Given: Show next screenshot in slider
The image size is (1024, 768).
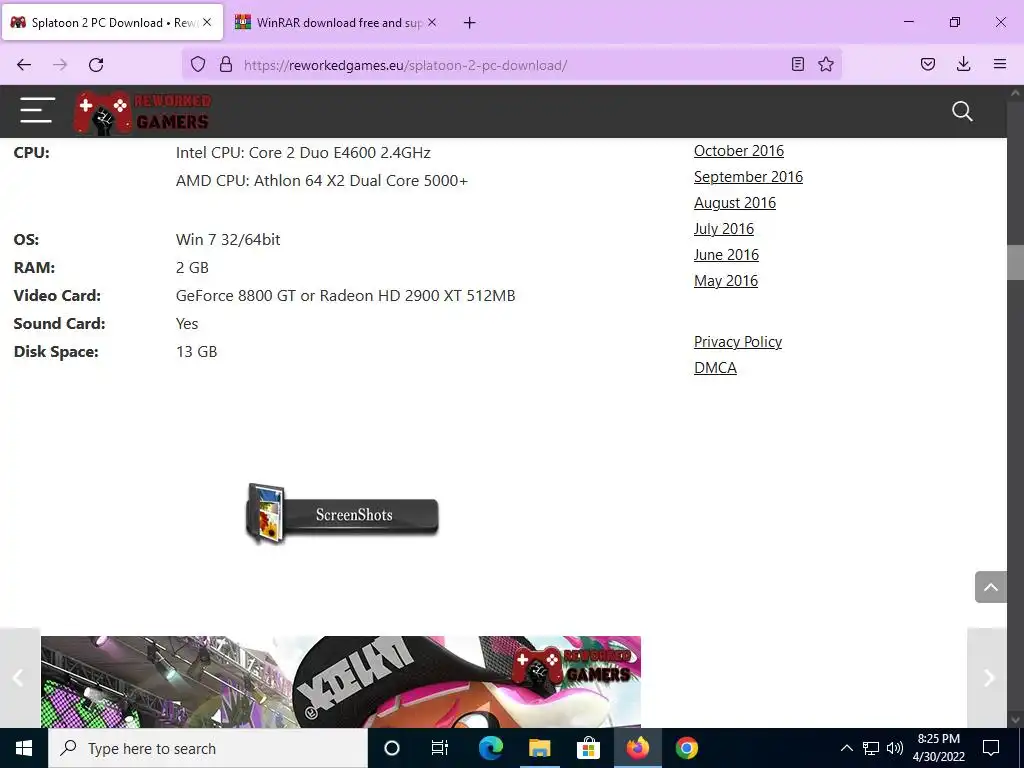Looking at the screenshot, I should tap(987, 678).
